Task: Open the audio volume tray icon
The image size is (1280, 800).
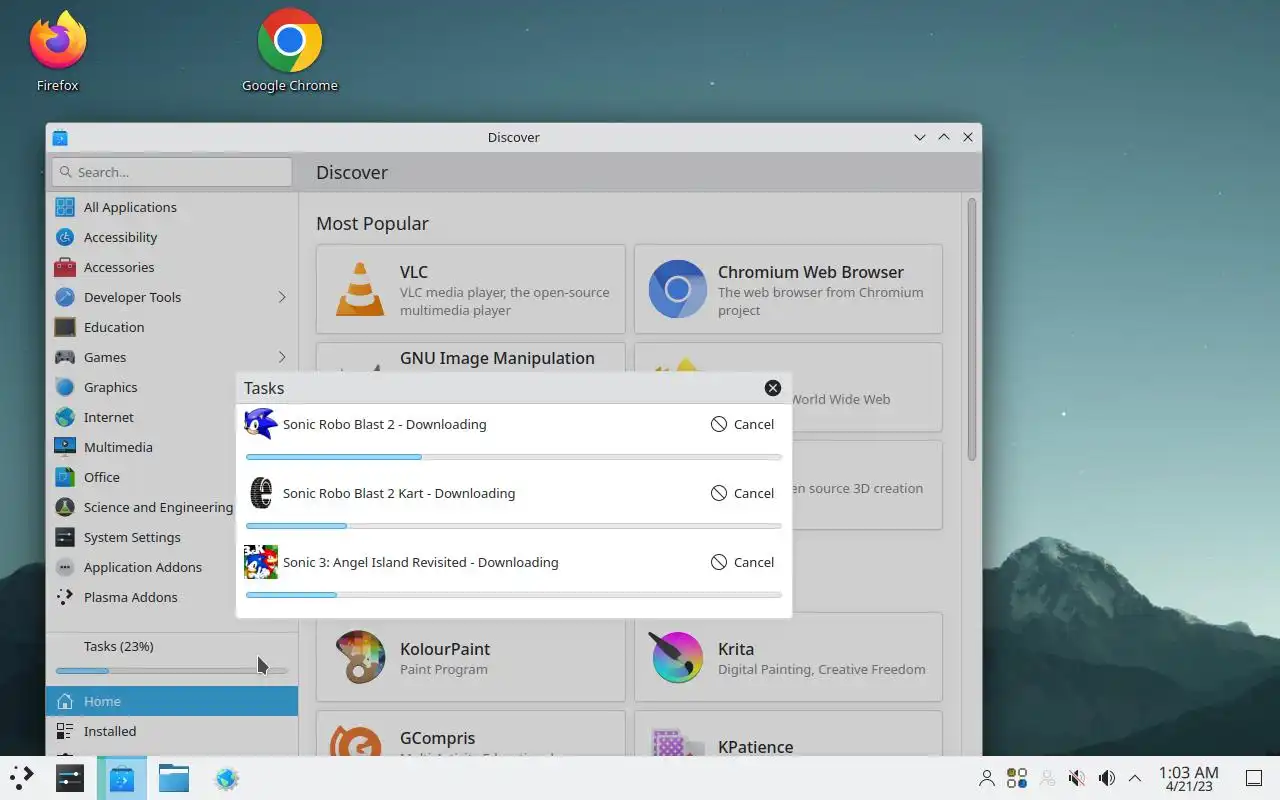Action: point(1107,778)
